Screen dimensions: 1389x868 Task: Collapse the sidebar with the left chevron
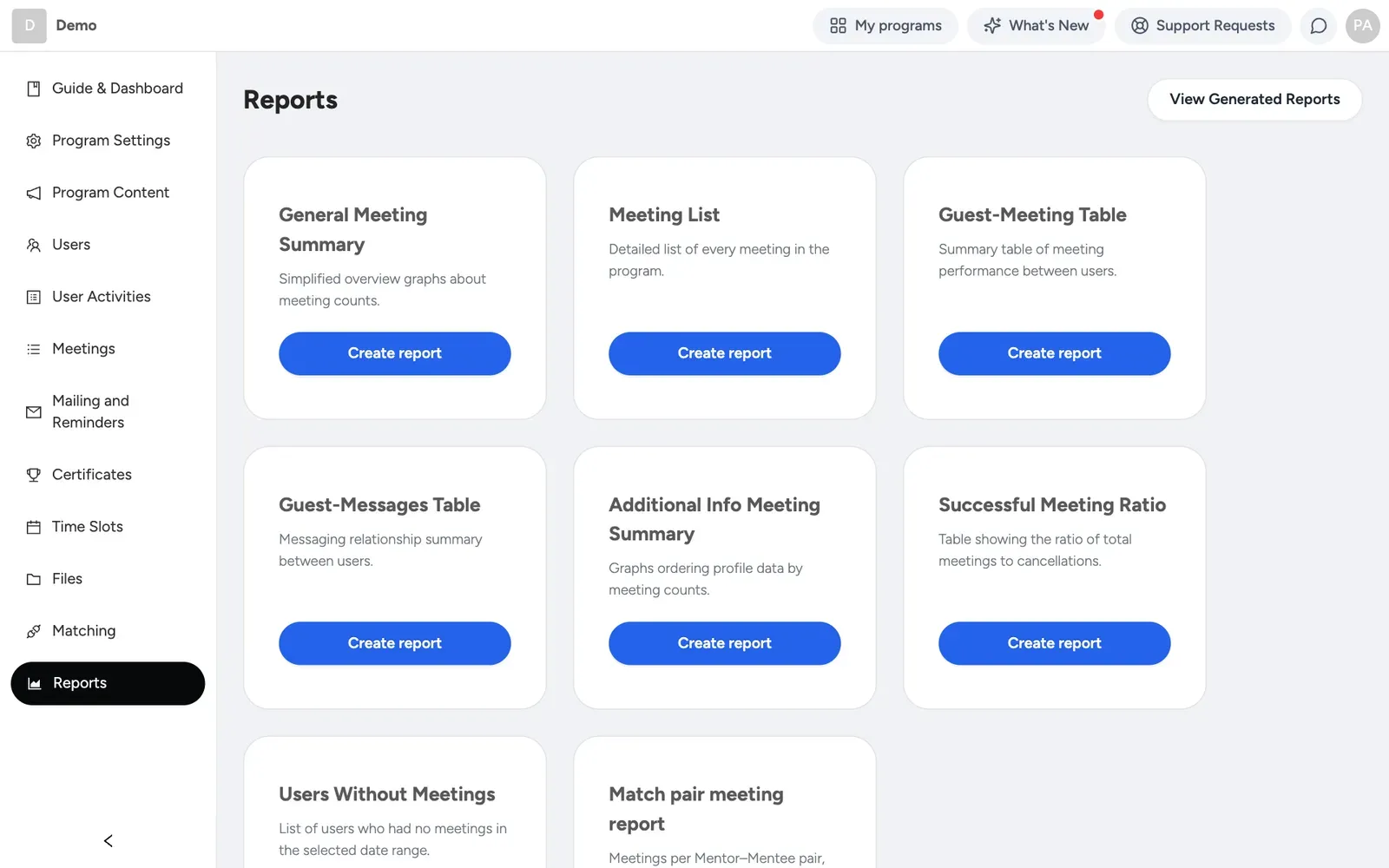coord(109,840)
